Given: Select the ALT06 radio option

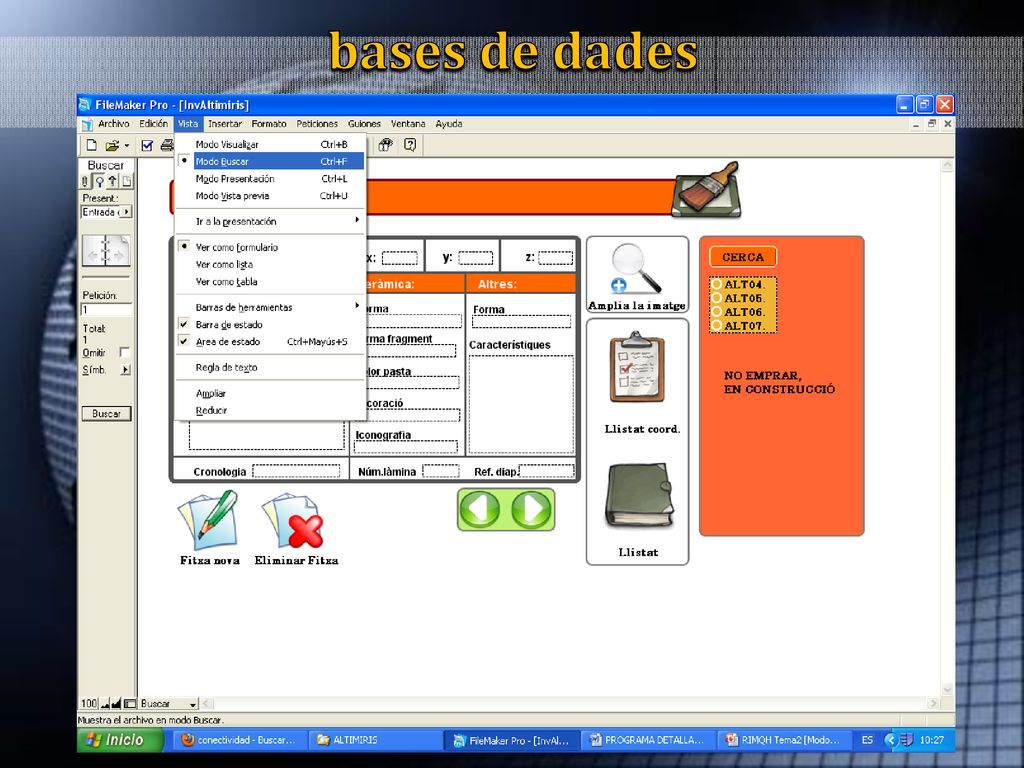Looking at the screenshot, I should (716, 312).
